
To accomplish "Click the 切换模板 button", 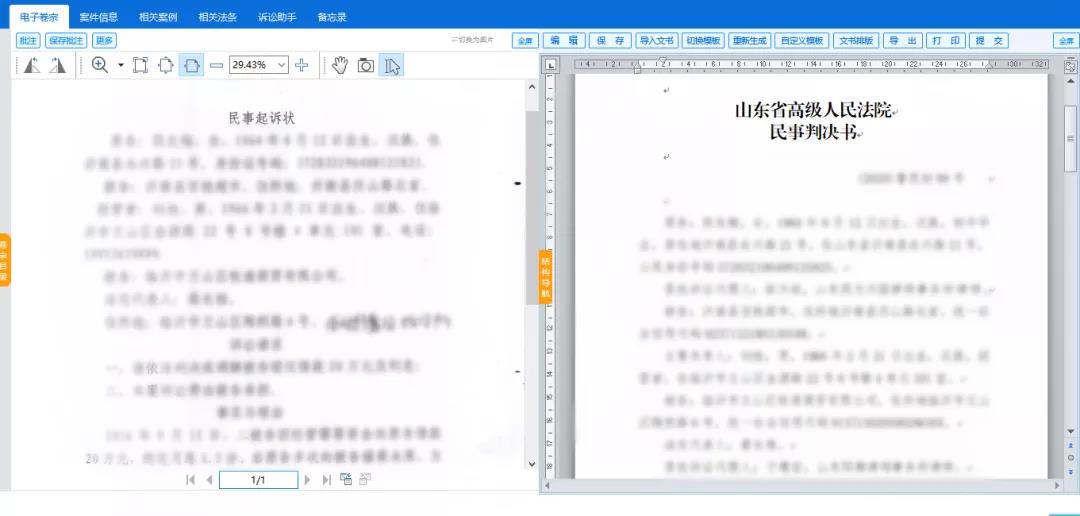I will tap(703, 41).
